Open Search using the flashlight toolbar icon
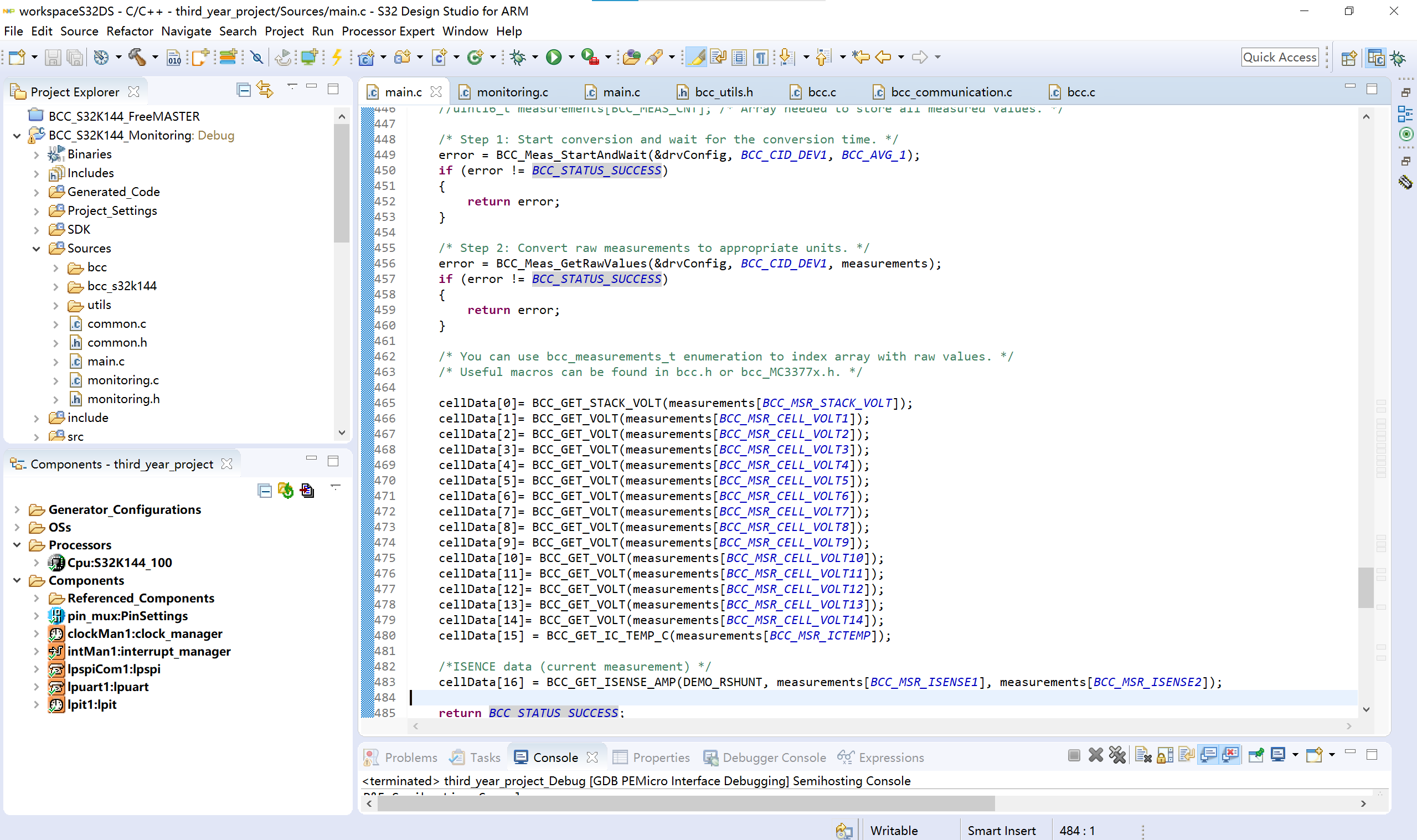The image size is (1417, 840). tap(653, 56)
